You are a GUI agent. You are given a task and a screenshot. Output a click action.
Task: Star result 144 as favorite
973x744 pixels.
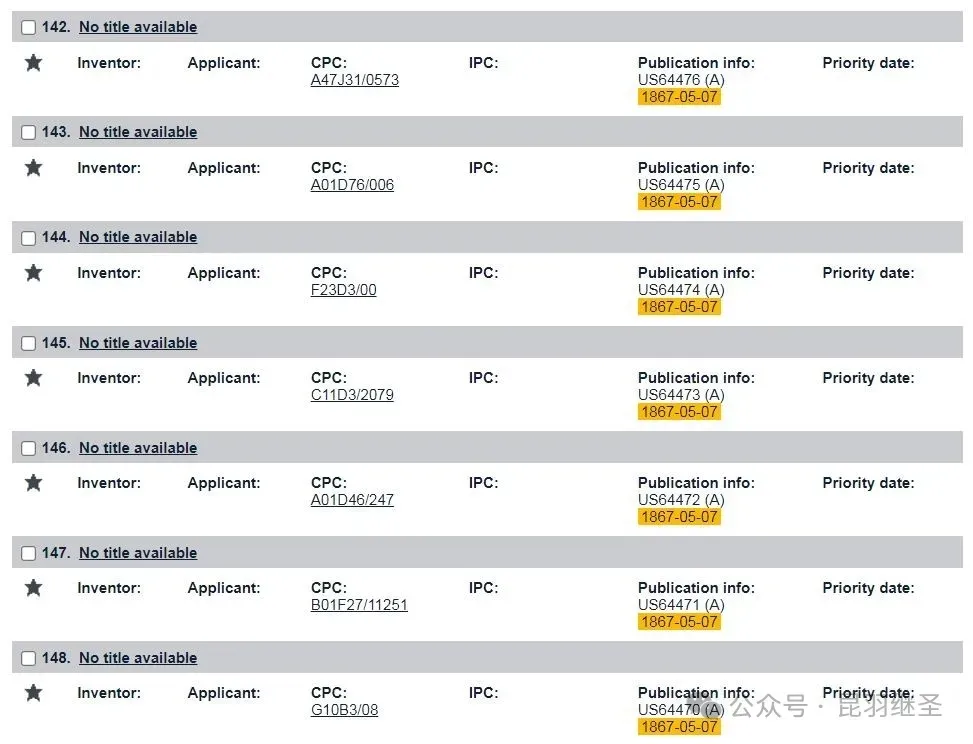tap(33, 273)
